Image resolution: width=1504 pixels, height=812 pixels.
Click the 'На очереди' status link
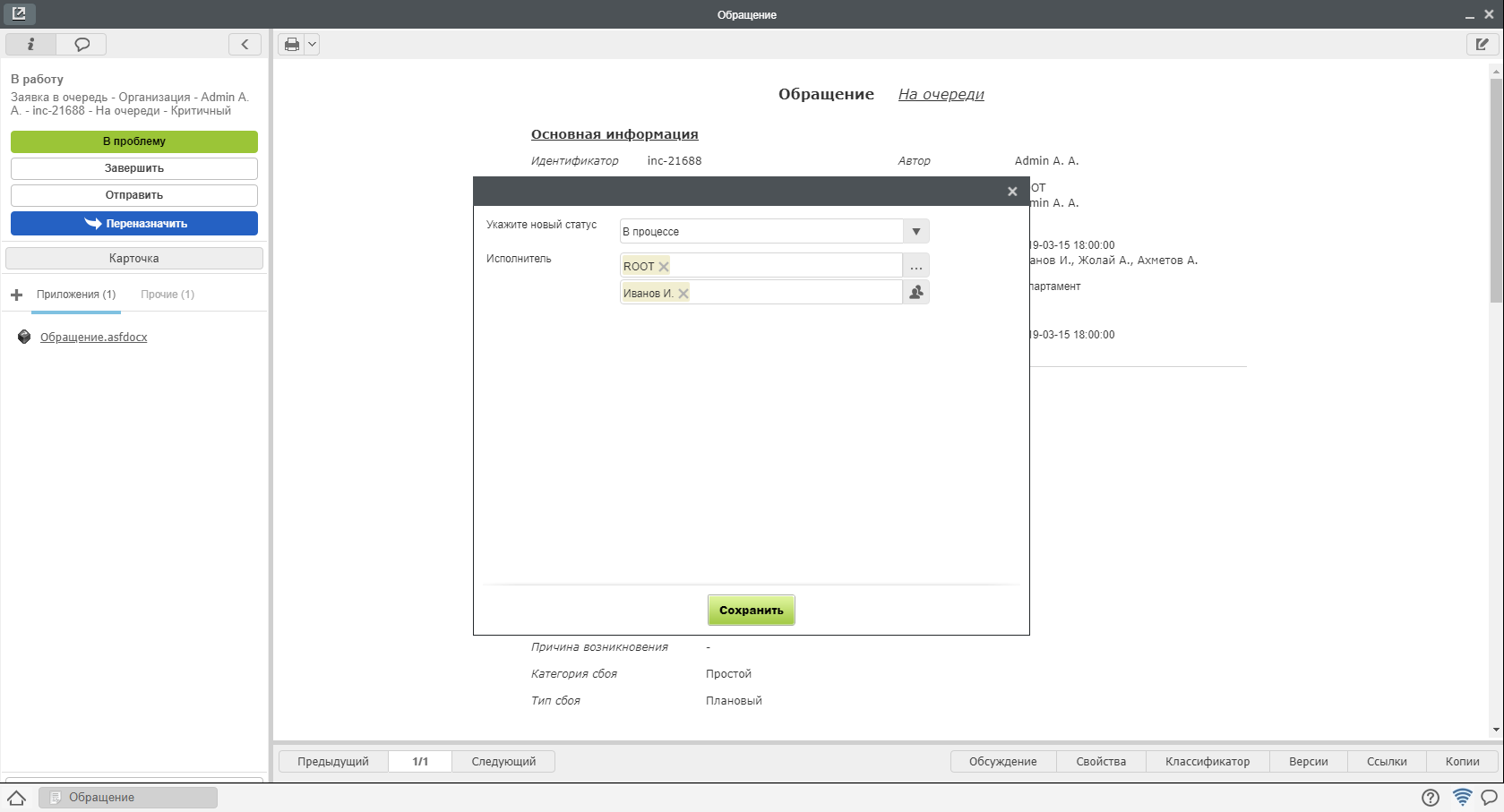941,95
